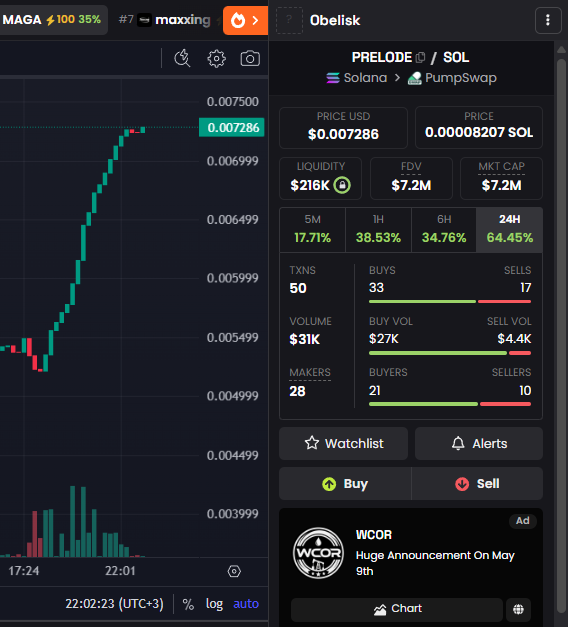Click the Ad badge on WCOR banner
The image size is (568, 627).
522,521
